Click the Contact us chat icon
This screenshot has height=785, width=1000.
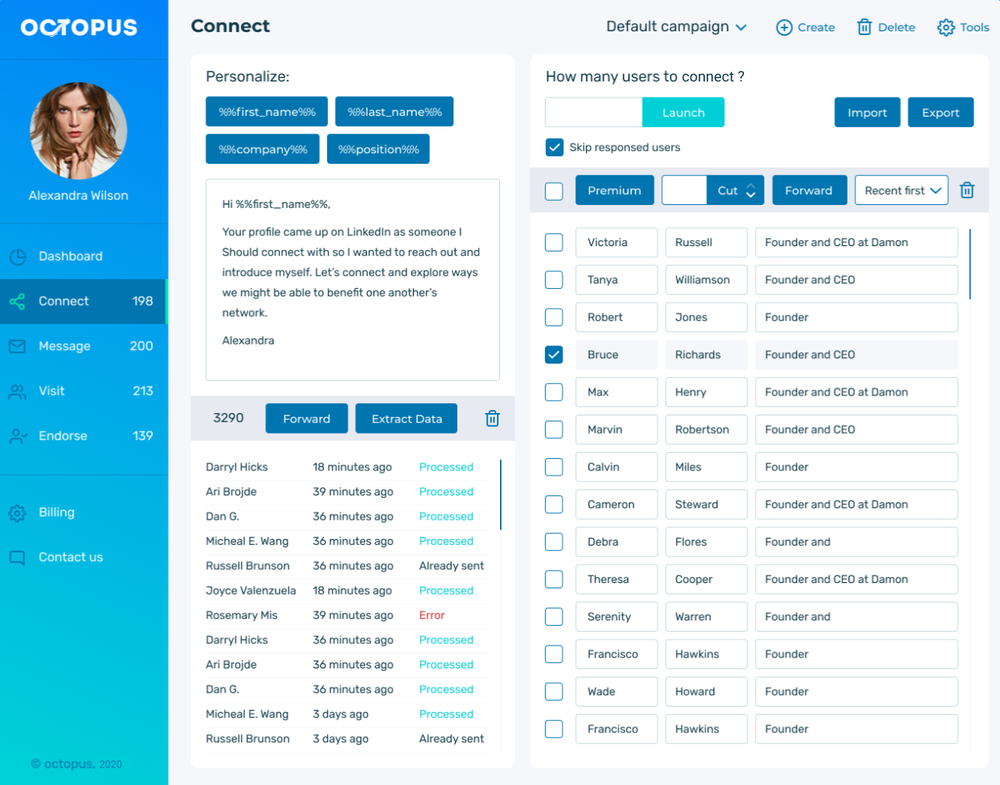click(18, 558)
